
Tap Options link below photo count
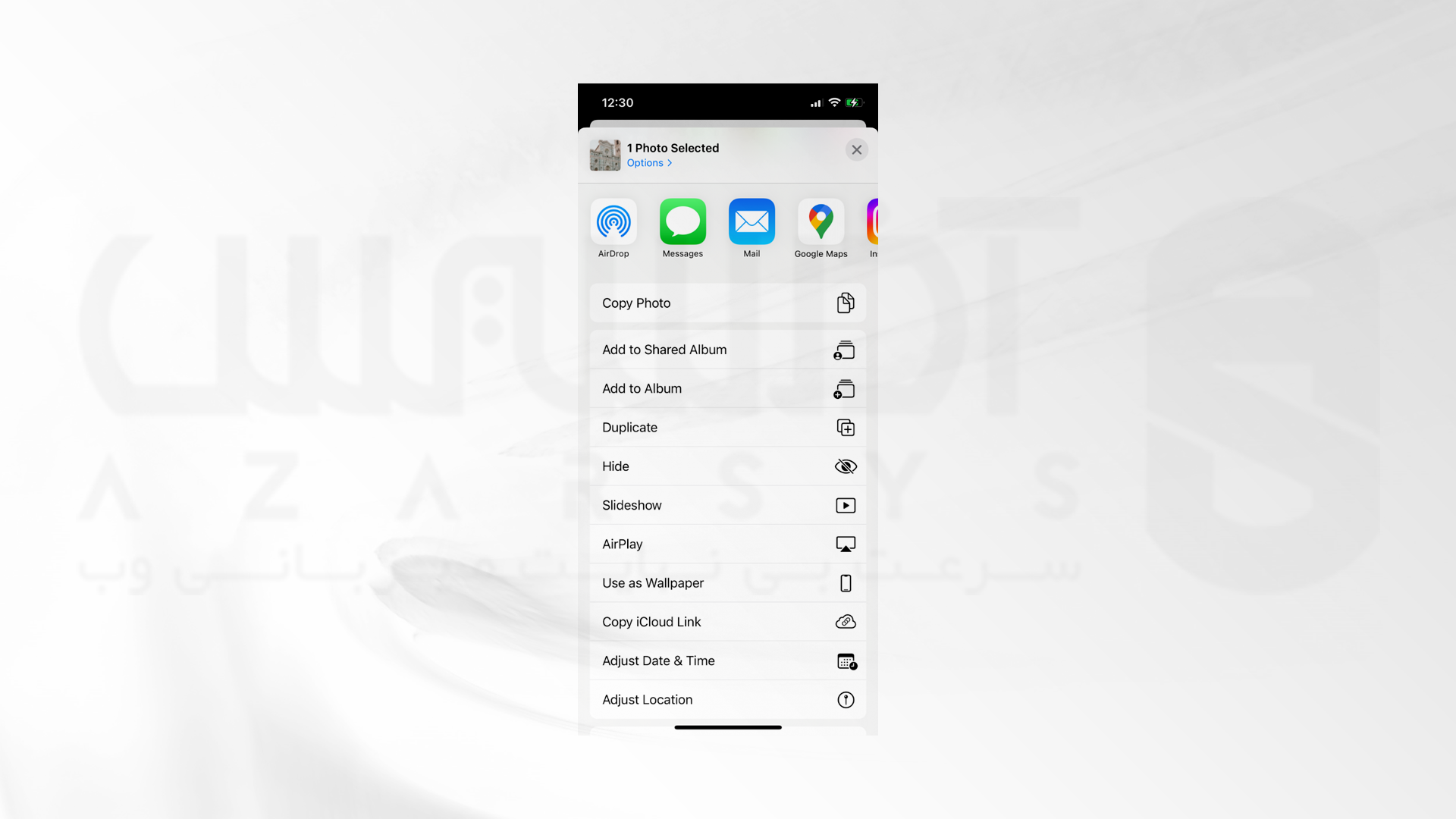(648, 163)
